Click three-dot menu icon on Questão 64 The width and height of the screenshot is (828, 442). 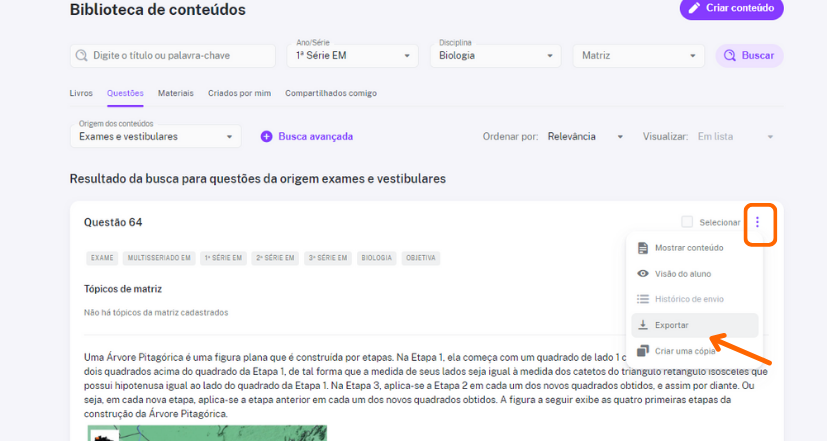(757, 222)
